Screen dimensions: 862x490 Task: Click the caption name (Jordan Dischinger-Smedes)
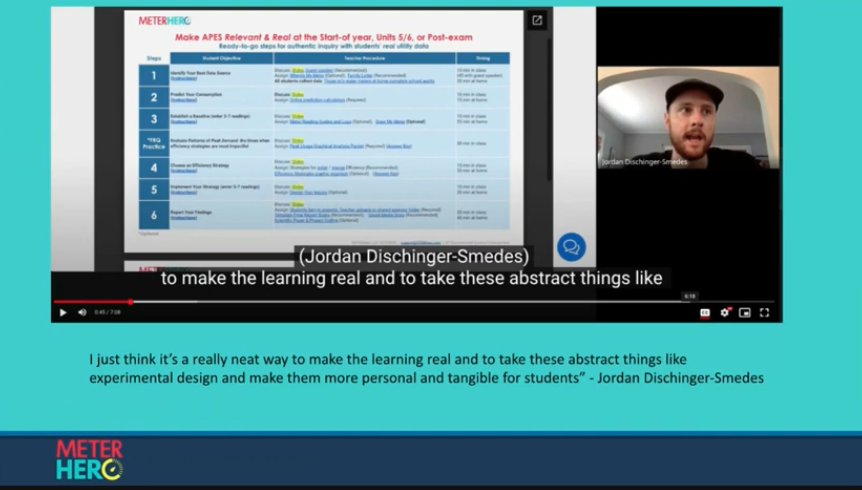click(x=413, y=256)
